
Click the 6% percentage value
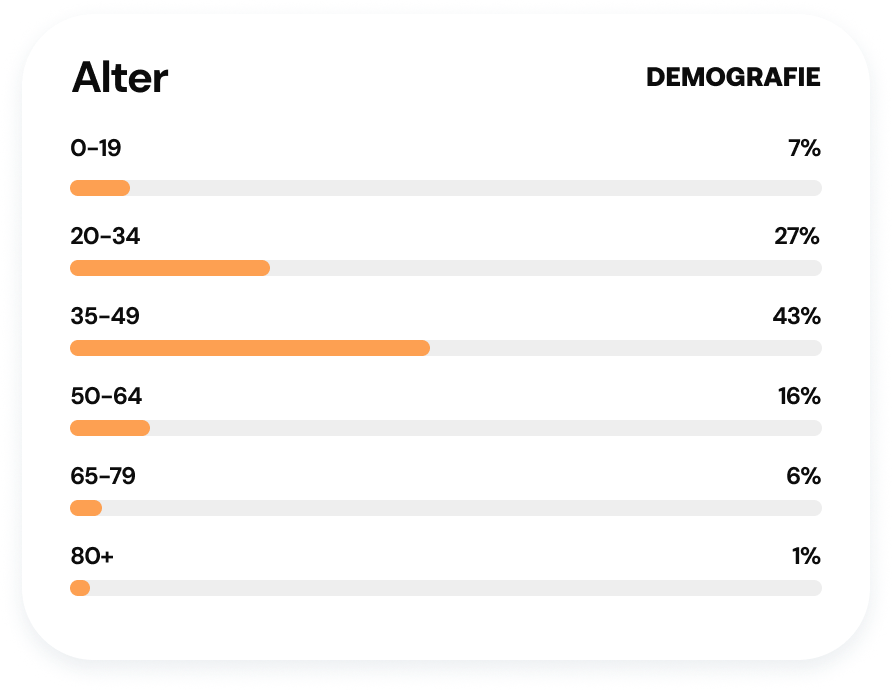coord(803,476)
